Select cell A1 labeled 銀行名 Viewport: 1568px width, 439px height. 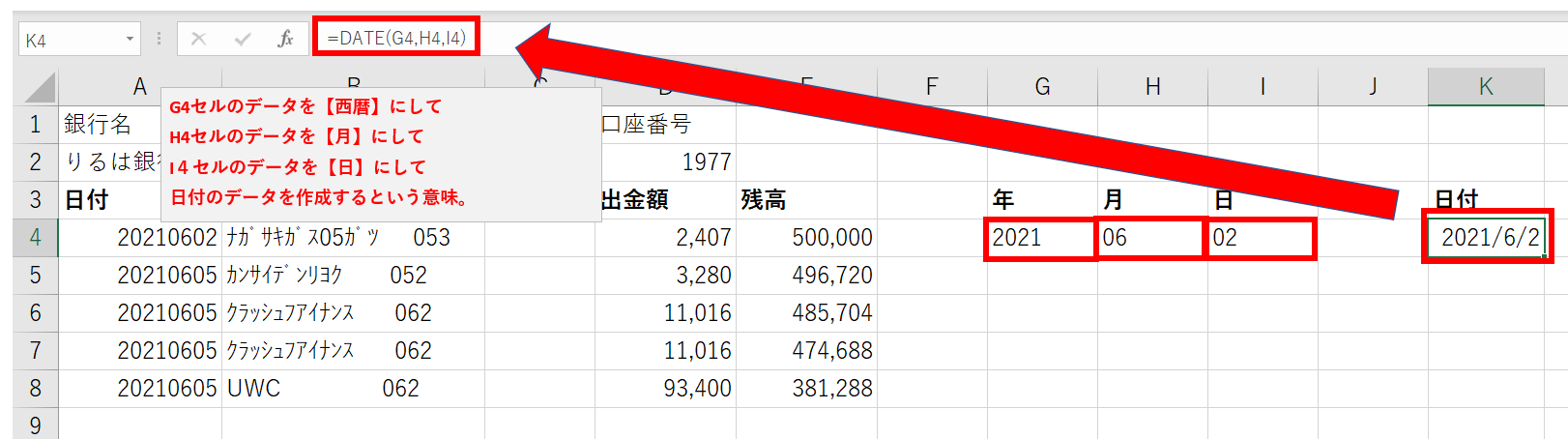coord(106,125)
